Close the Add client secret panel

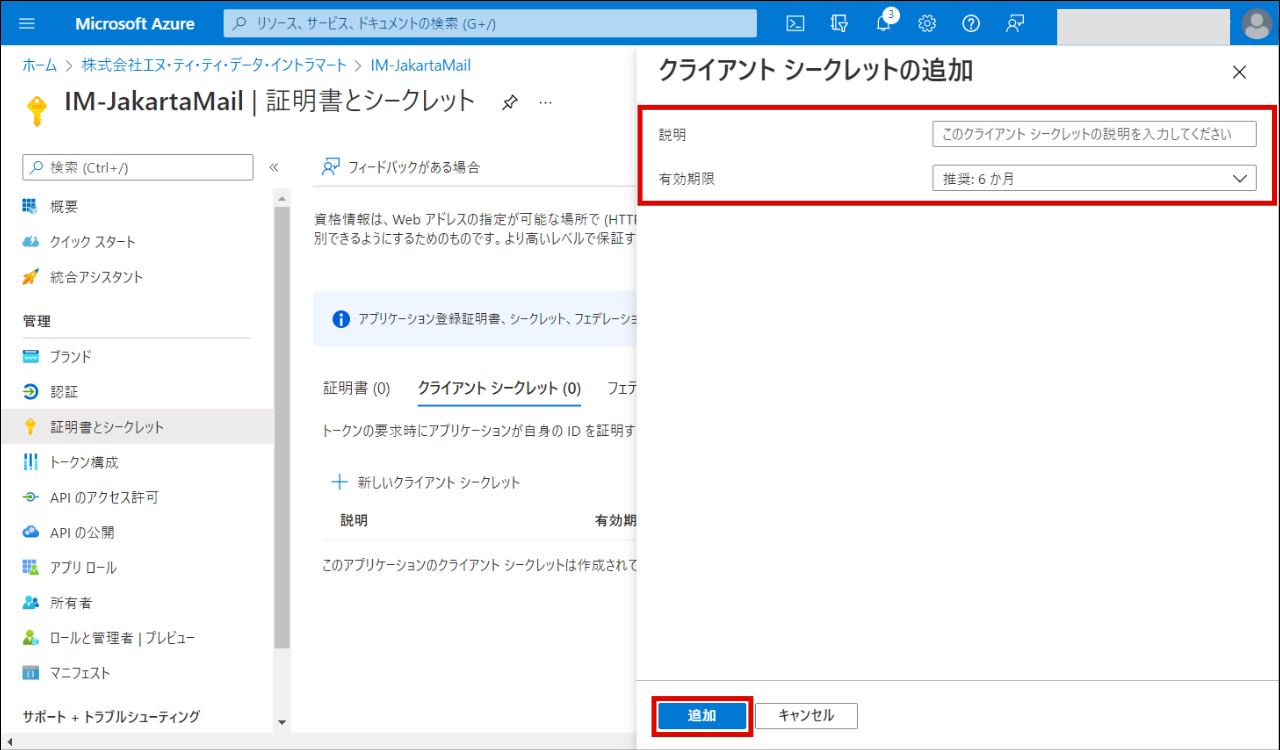coord(1240,72)
